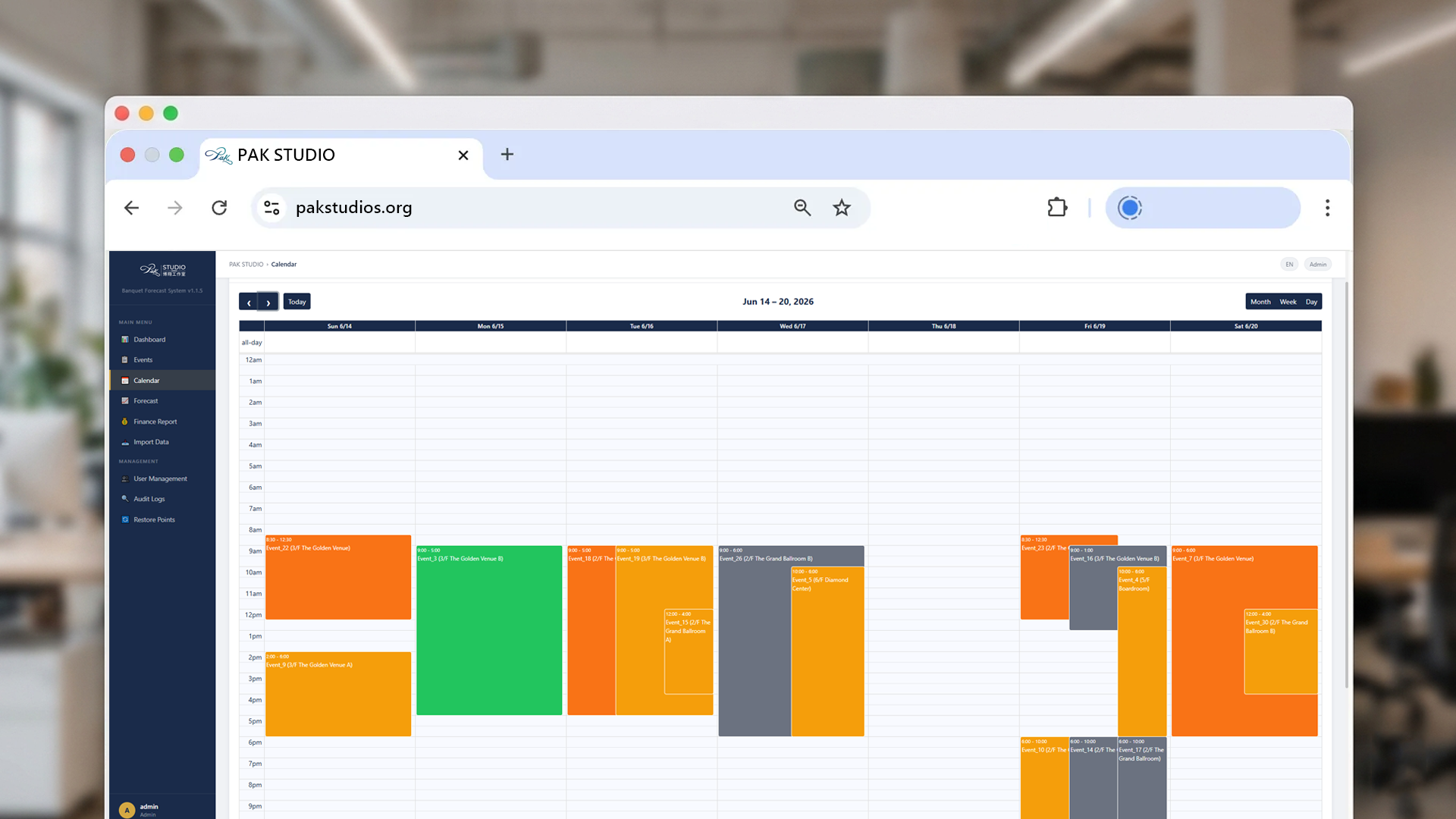Switch calendar to Day view
The width and height of the screenshot is (1456, 819).
(1312, 302)
